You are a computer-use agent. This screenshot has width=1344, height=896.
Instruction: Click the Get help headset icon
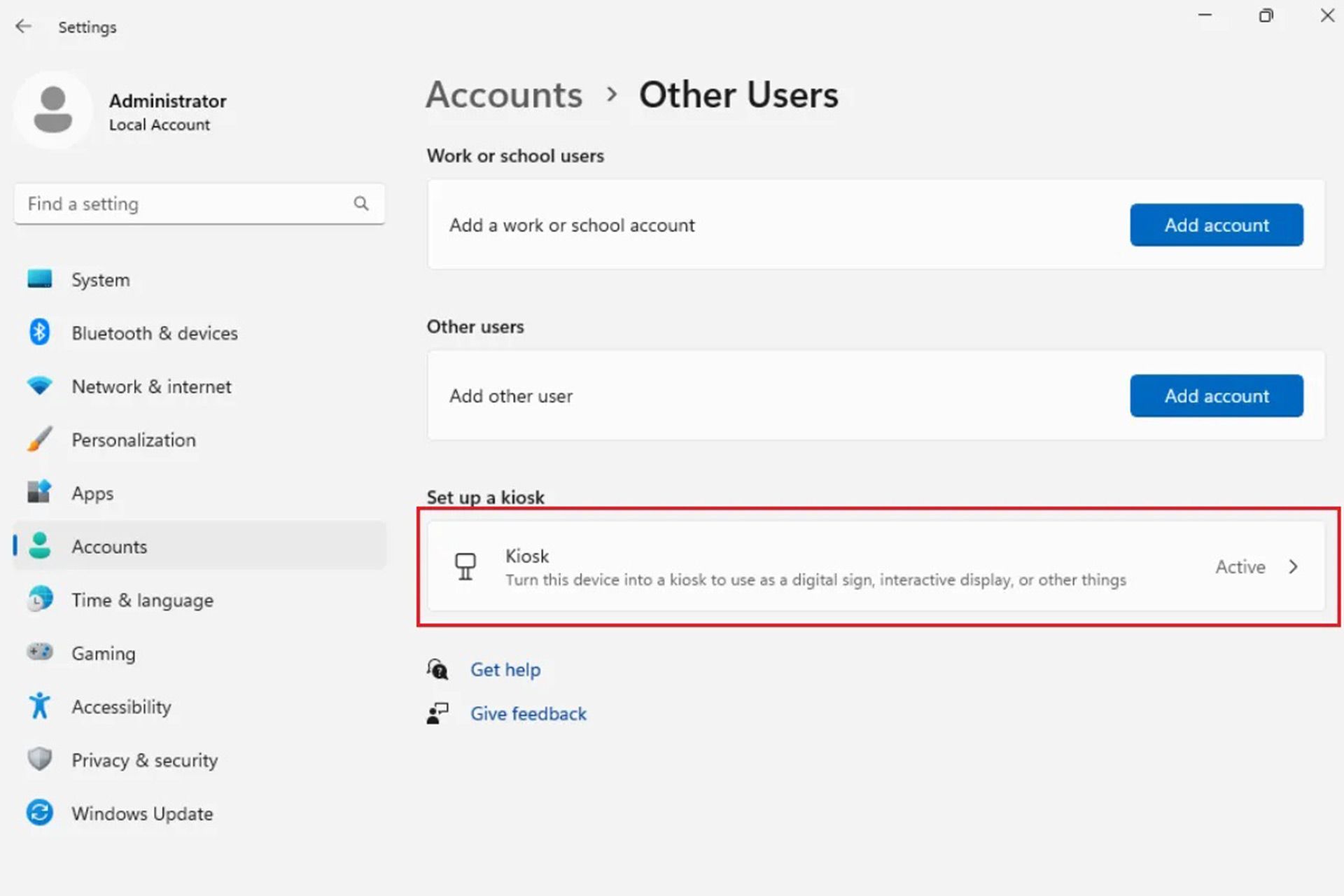tap(438, 669)
